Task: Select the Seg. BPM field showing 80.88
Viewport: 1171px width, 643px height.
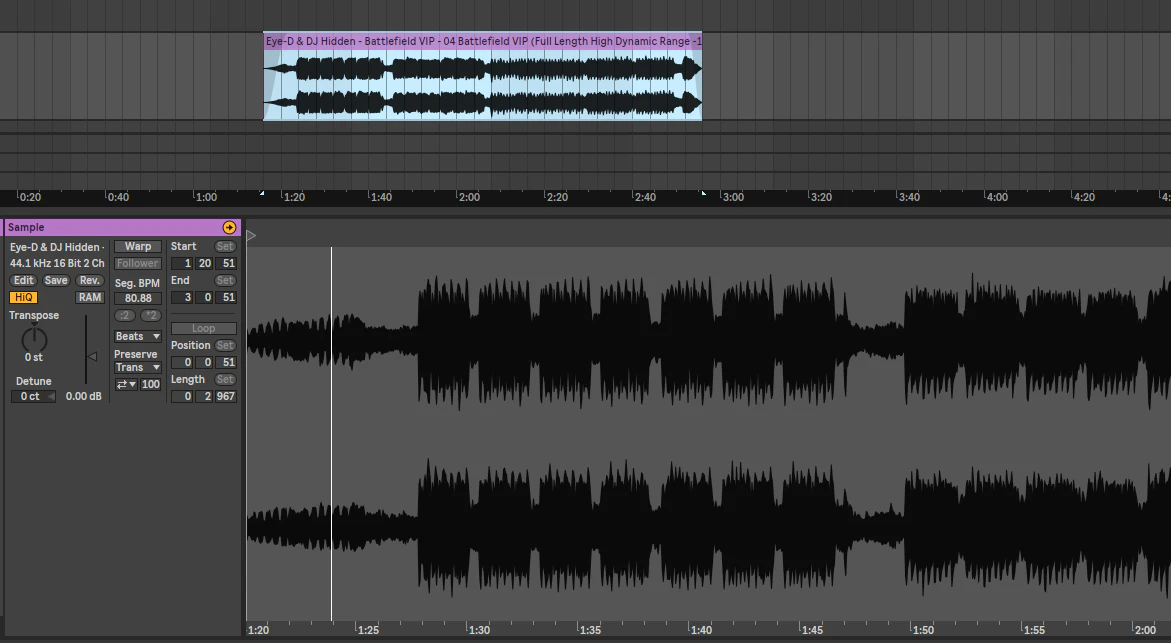Action: pyautogui.click(x=137, y=298)
